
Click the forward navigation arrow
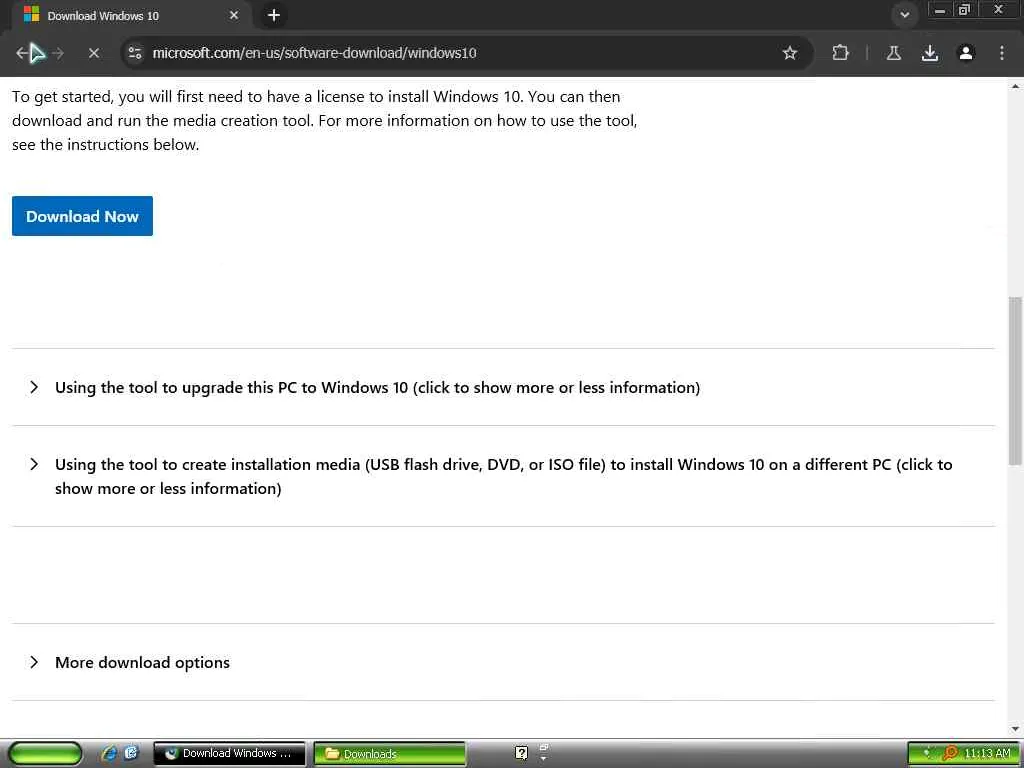[58, 53]
